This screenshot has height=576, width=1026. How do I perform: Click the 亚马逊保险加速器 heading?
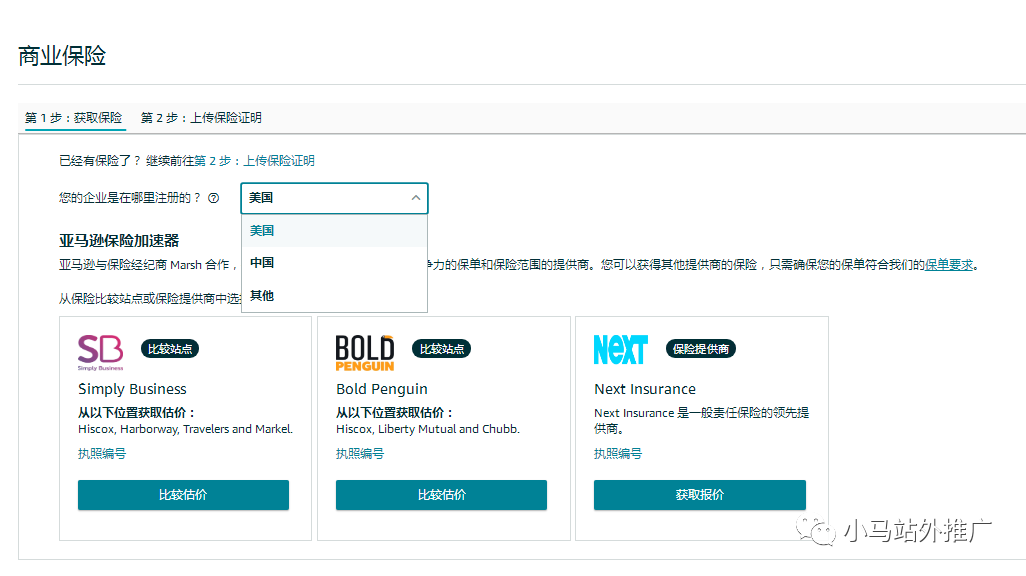click(x=119, y=241)
